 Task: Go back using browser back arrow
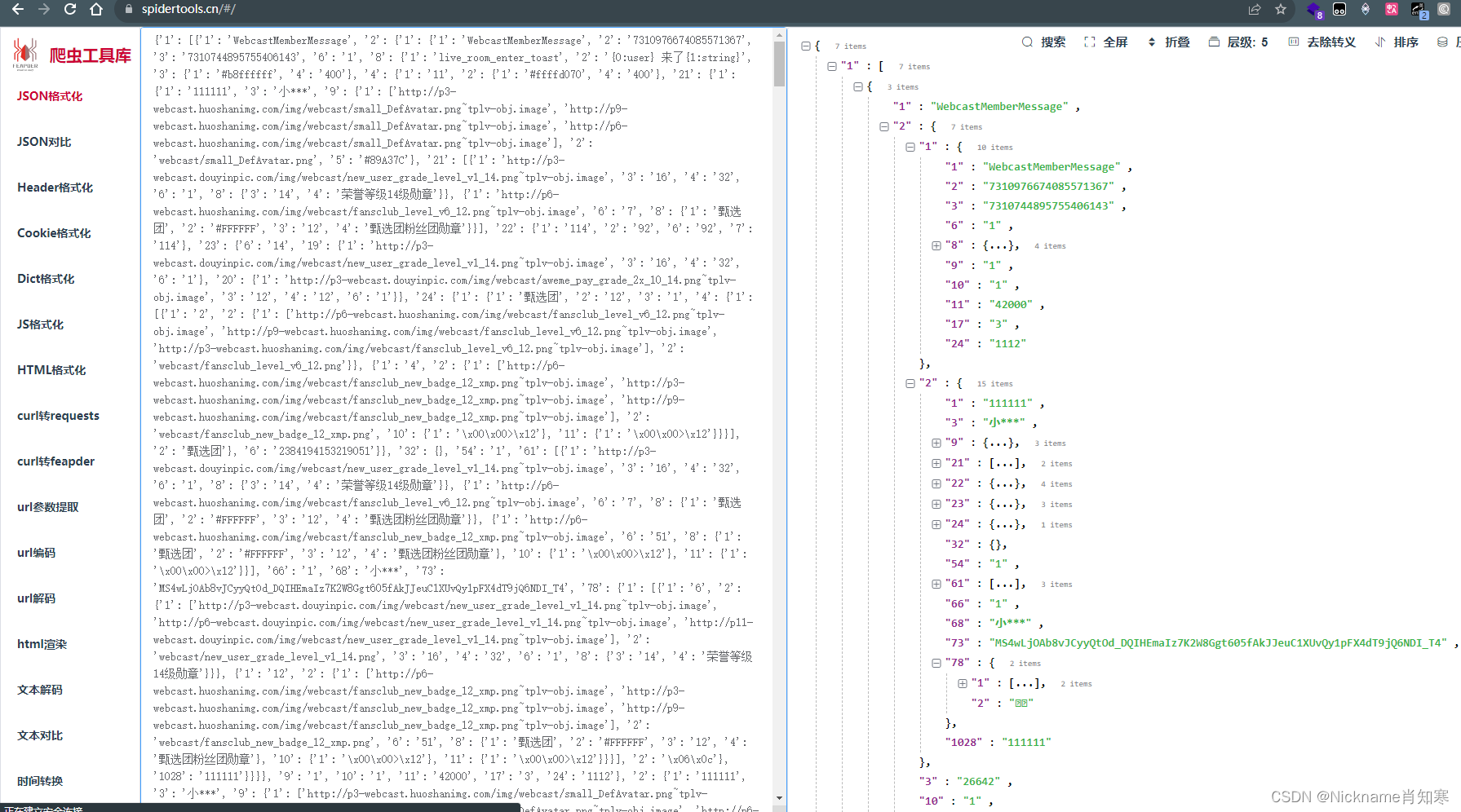tap(17, 9)
